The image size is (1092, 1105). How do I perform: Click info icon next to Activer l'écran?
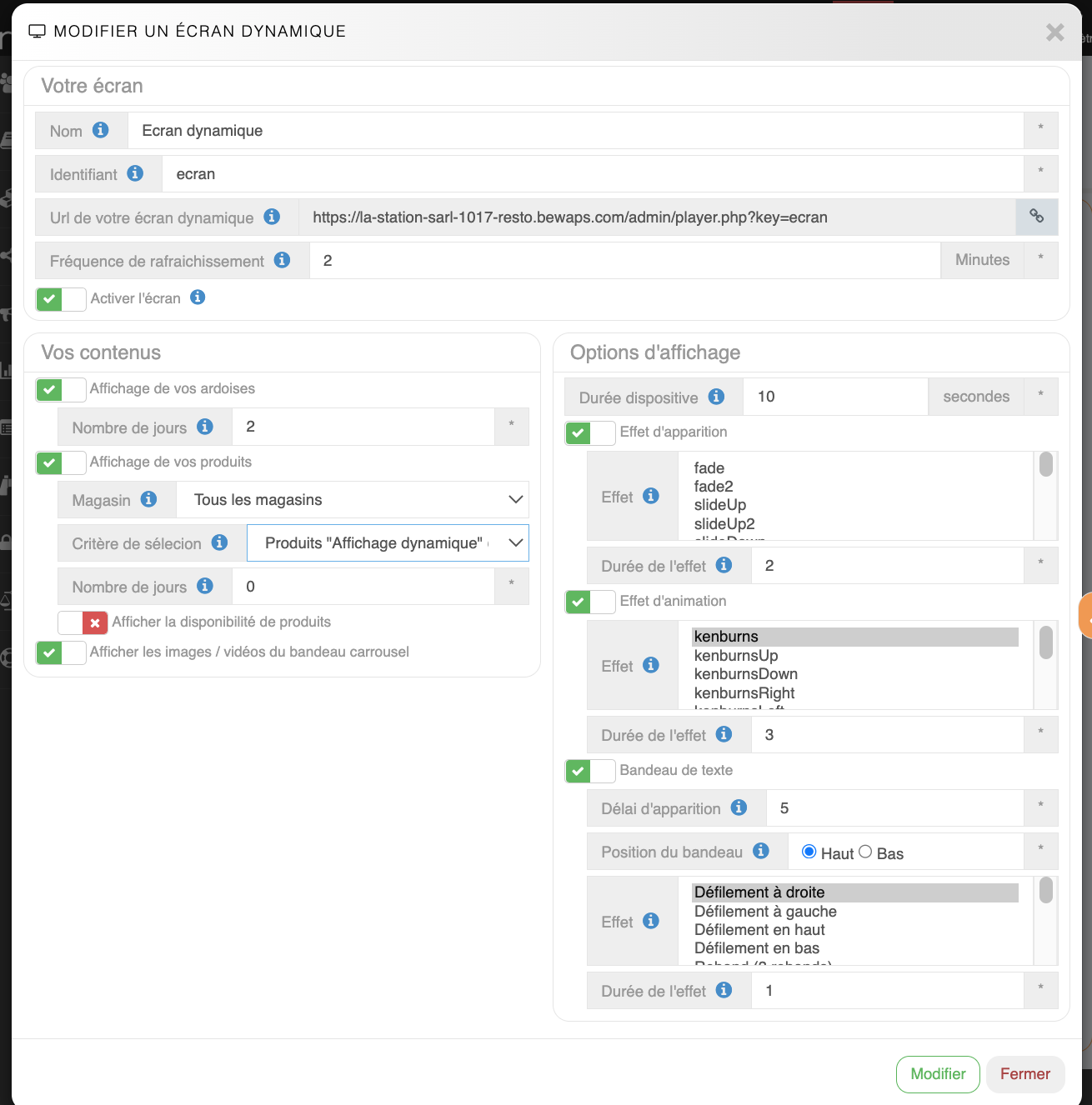[198, 297]
